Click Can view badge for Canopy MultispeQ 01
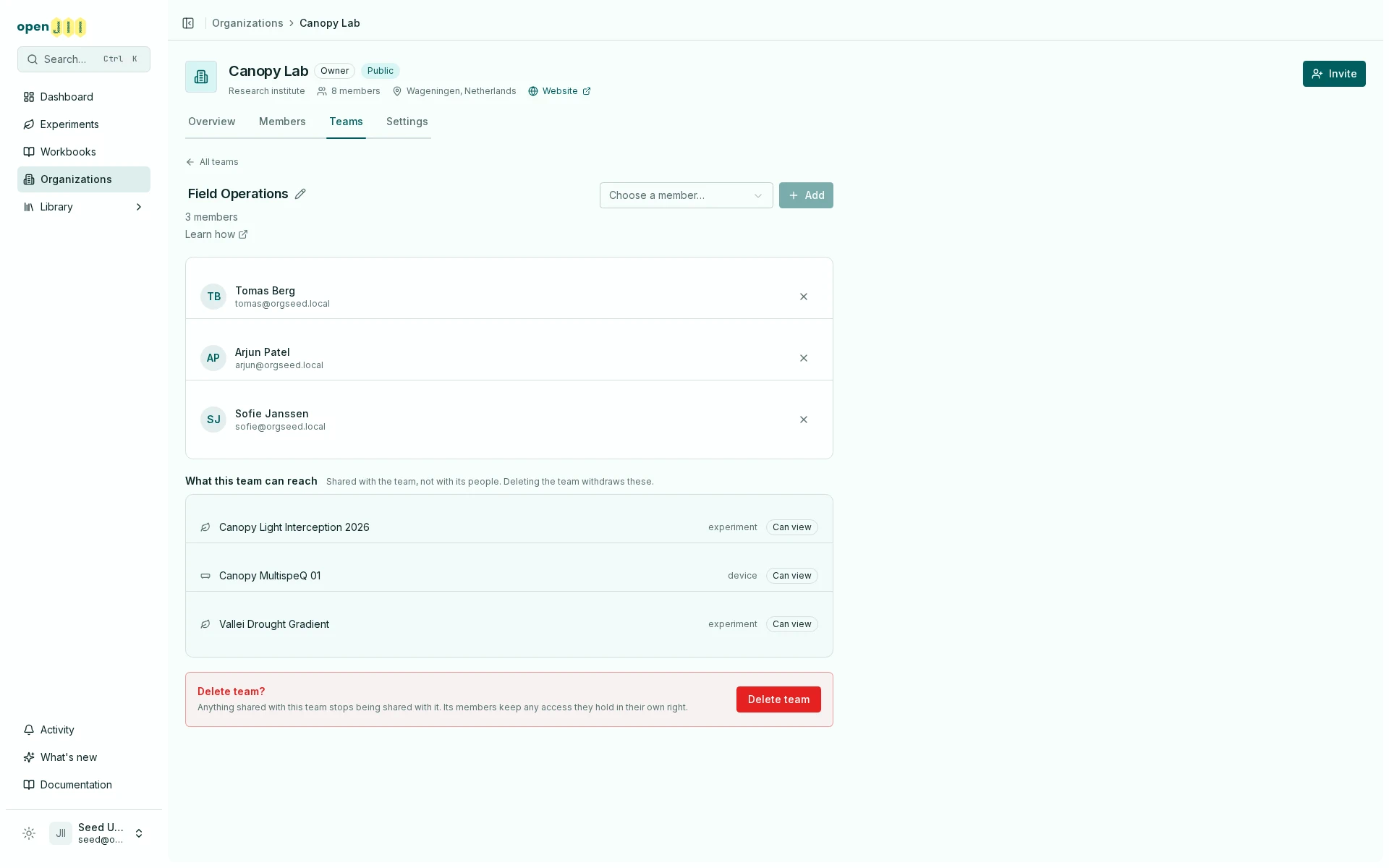Screen dimensions: 1389x868 coord(791,576)
